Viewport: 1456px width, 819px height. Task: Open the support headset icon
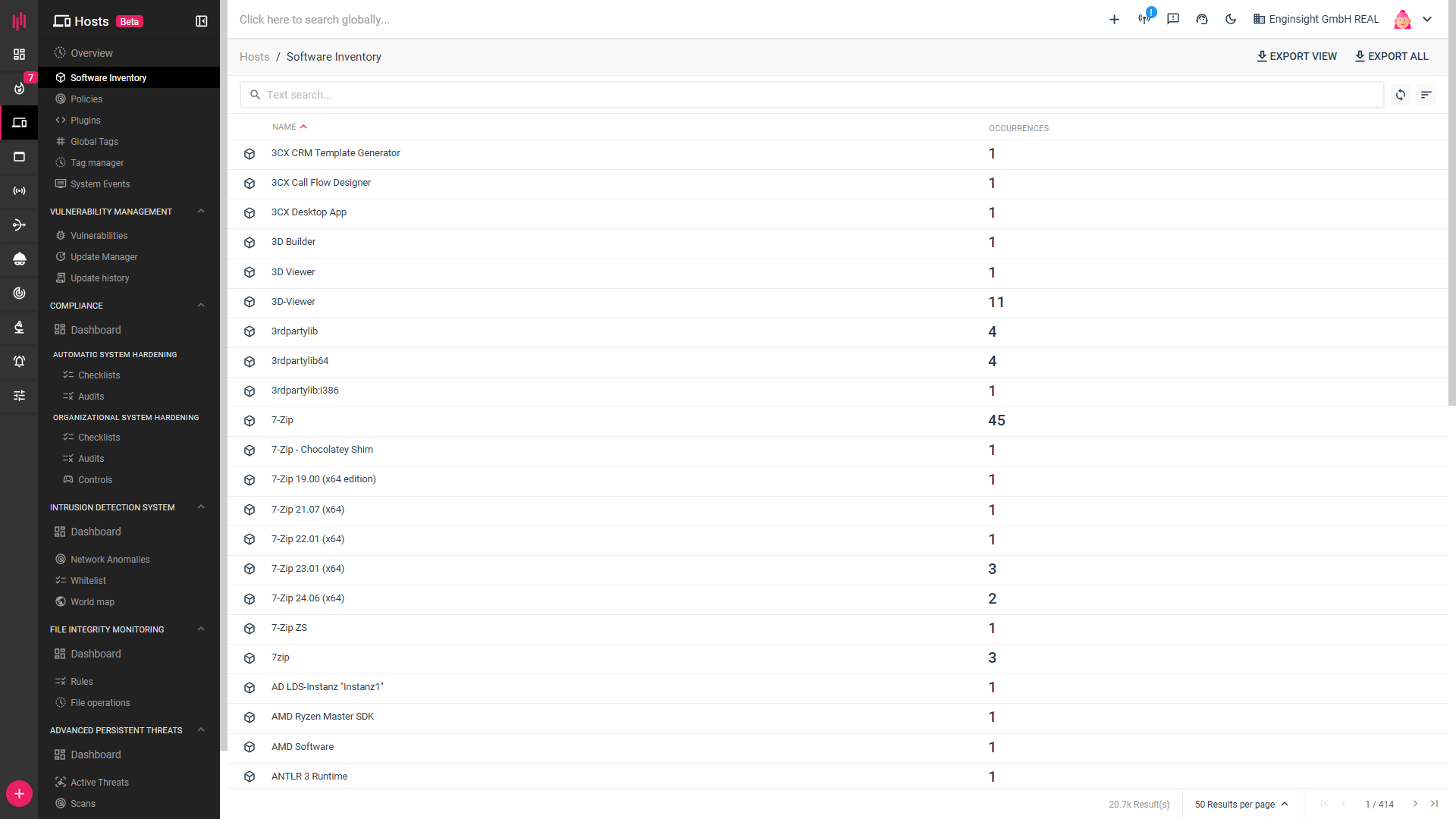click(1202, 19)
